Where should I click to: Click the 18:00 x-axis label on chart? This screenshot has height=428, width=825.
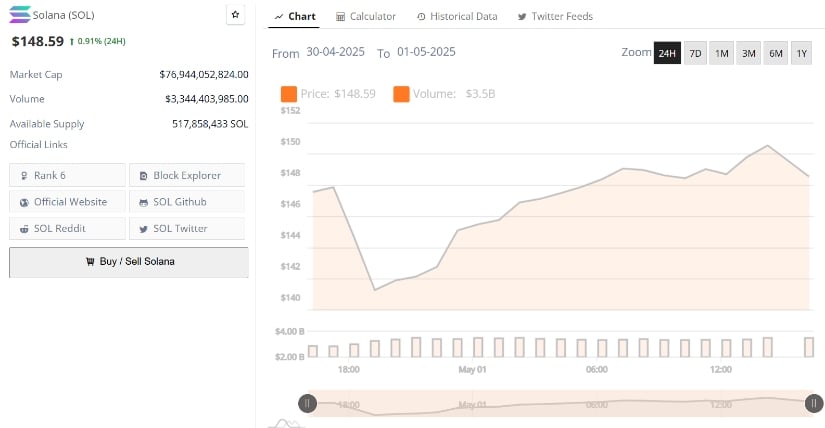click(x=348, y=370)
